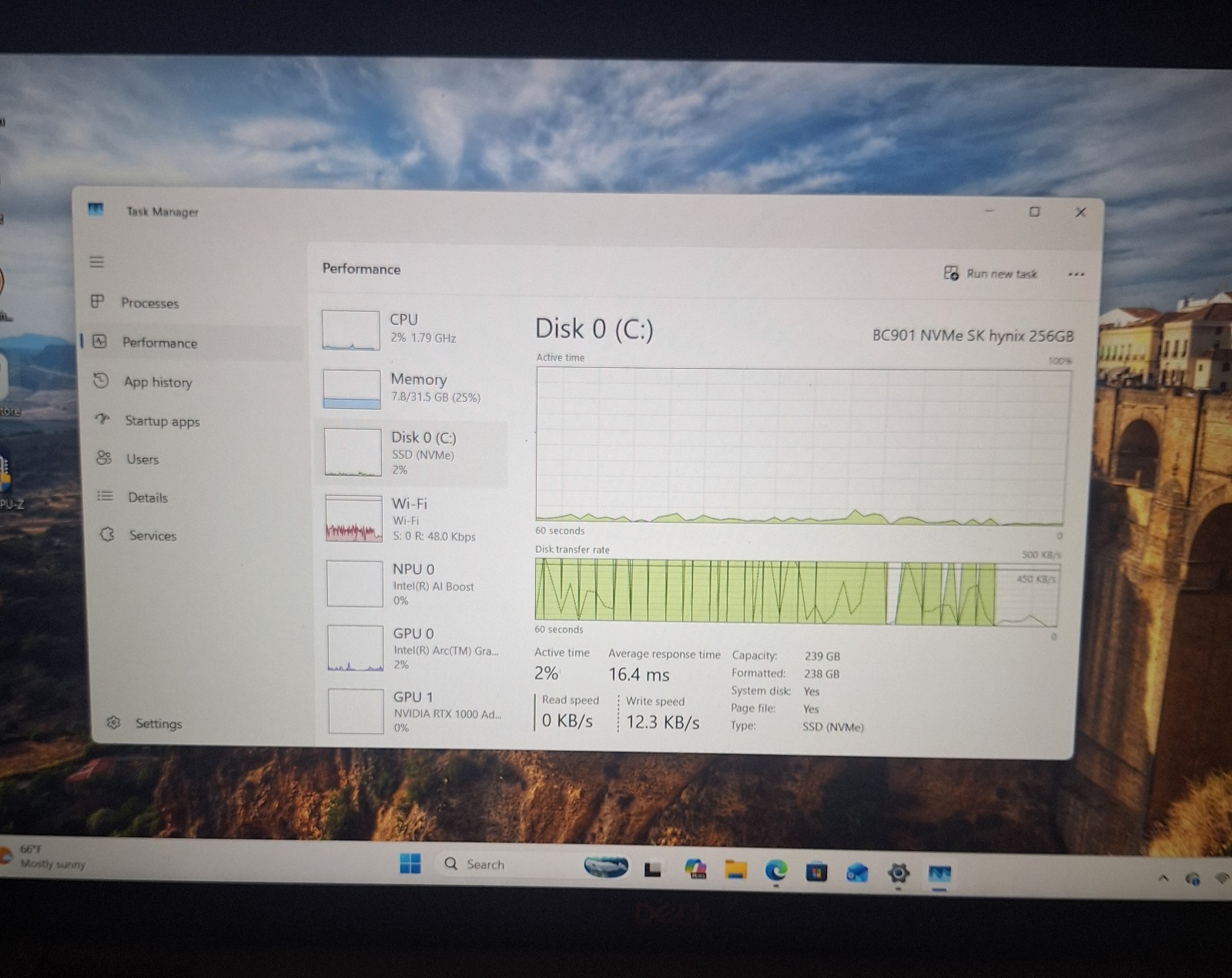Open the hamburger navigation menu

coord(96,262)
